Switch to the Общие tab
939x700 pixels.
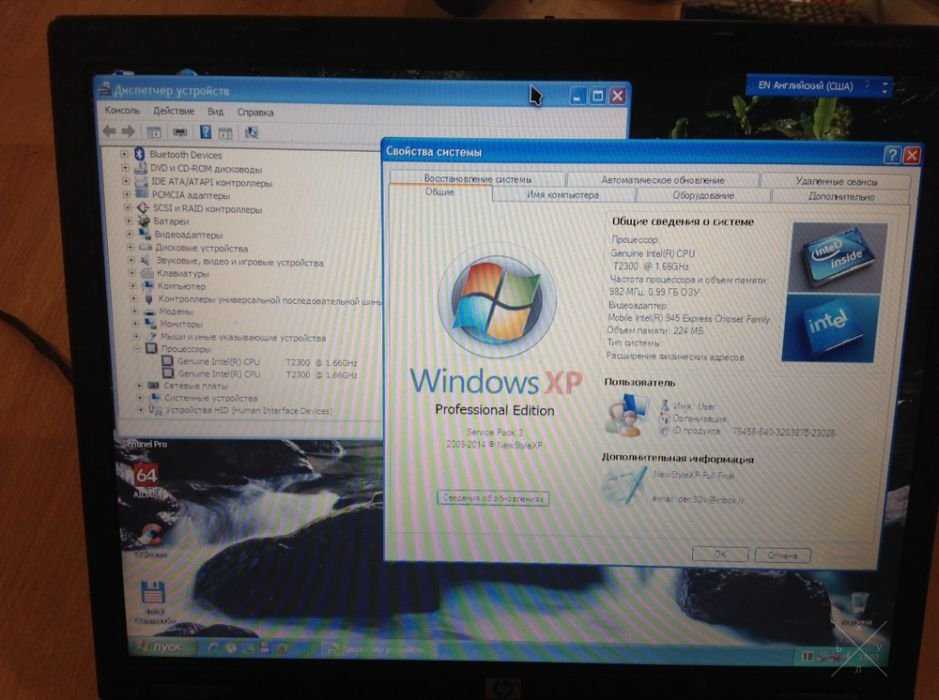440,192
